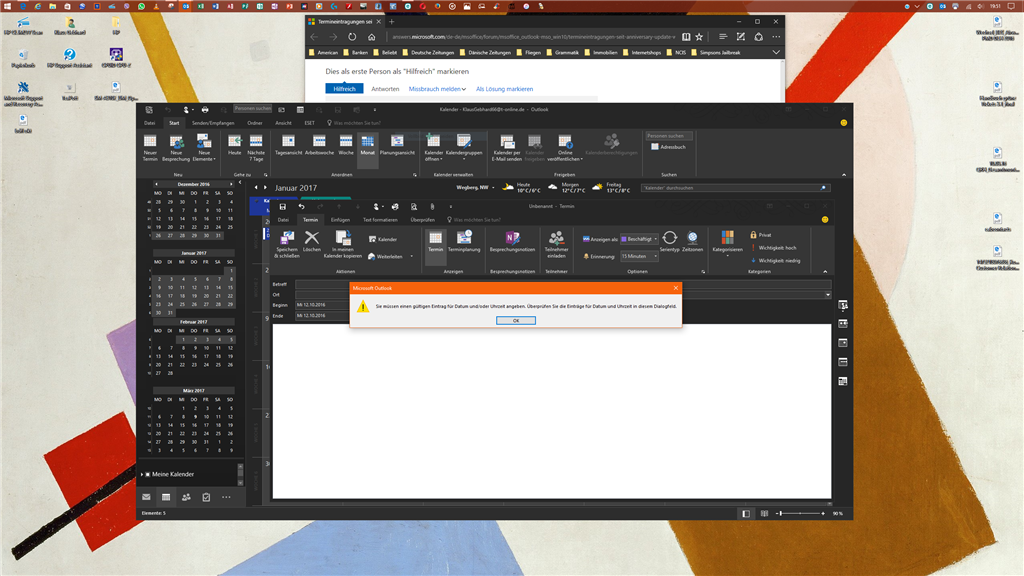Go to the previous month in the date navigator
Image resolution: width=1024 pixels, height=576 pixels.
[156, 184]
